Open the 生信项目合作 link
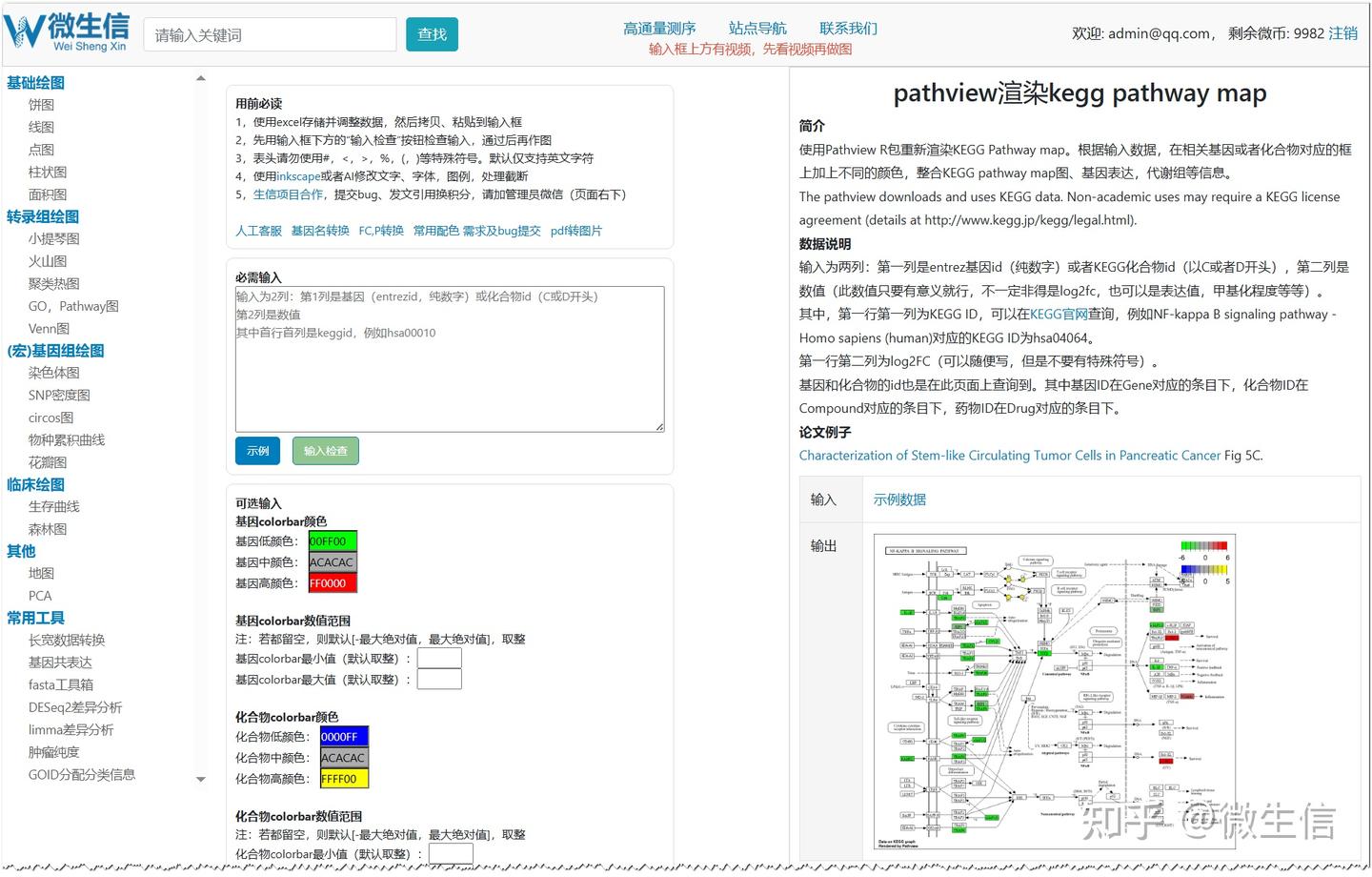Image resolution: width=1372 pixels, height=877 pixels. pyautogui.click(x=289, y=194)
